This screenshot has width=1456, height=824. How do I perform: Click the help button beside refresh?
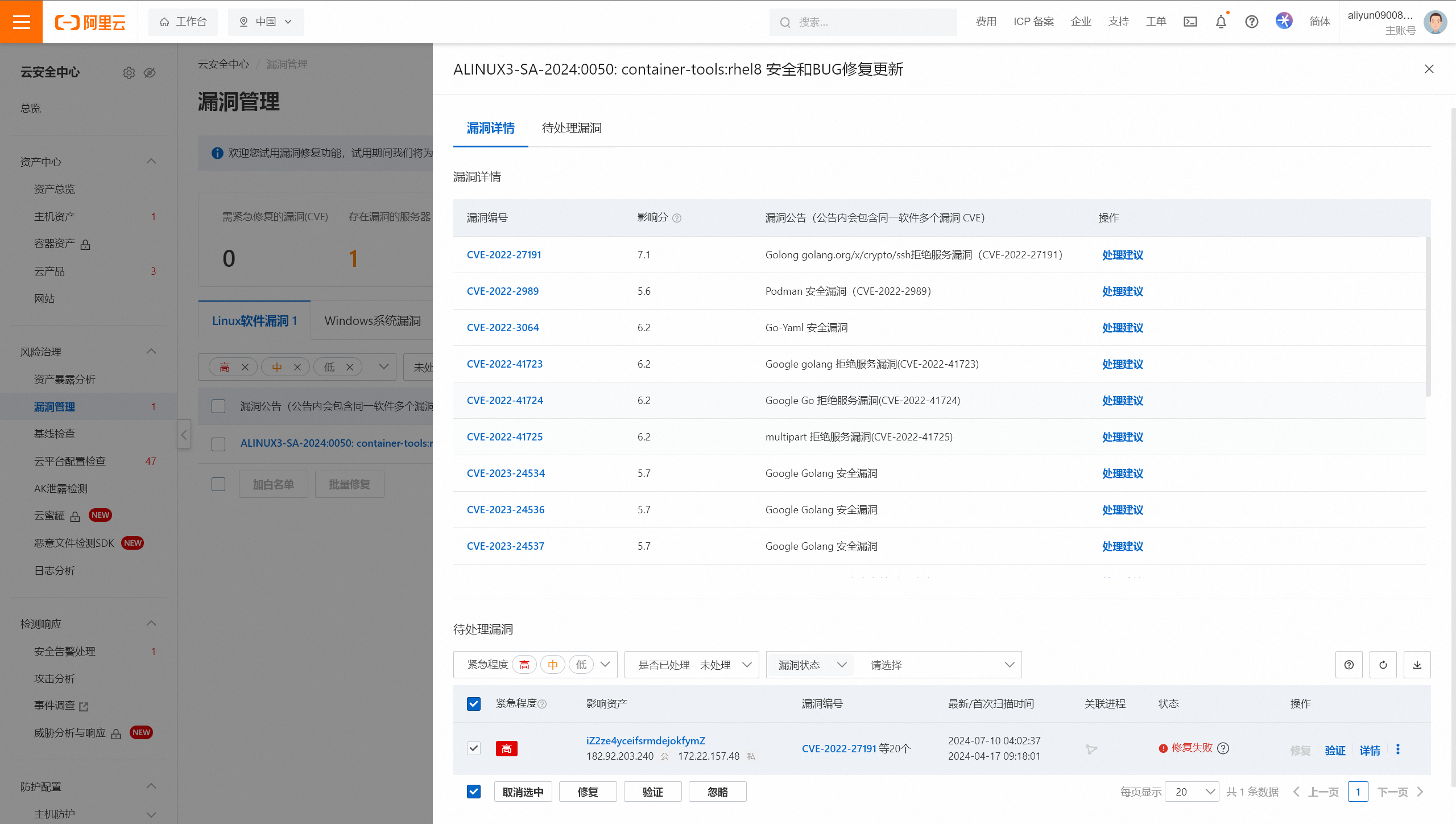(x=1349, y=665)
